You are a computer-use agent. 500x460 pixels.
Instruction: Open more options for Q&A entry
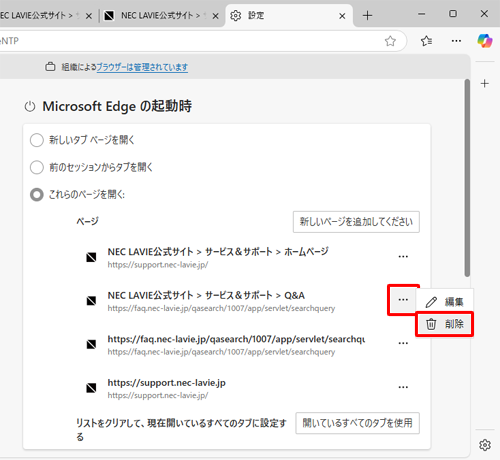403,300
